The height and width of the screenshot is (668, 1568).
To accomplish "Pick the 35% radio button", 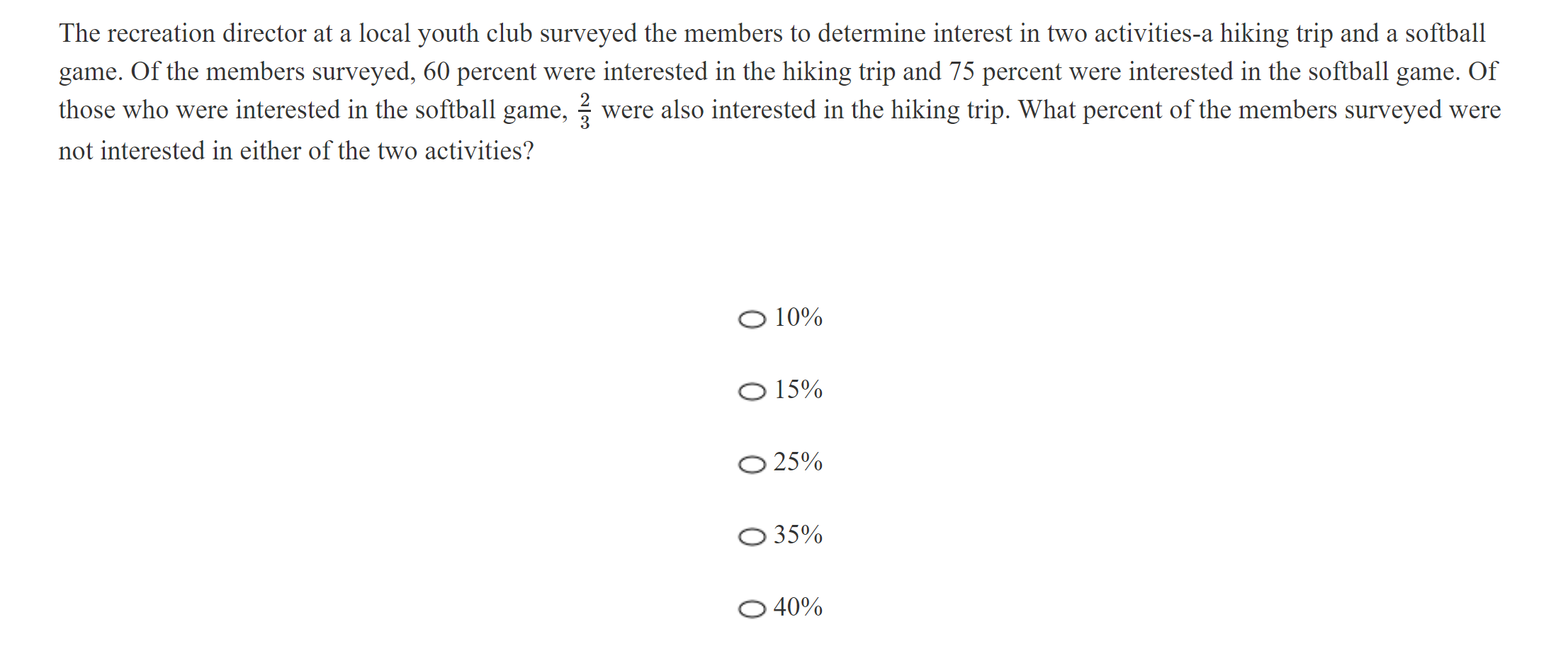I will tap(752, 537).
